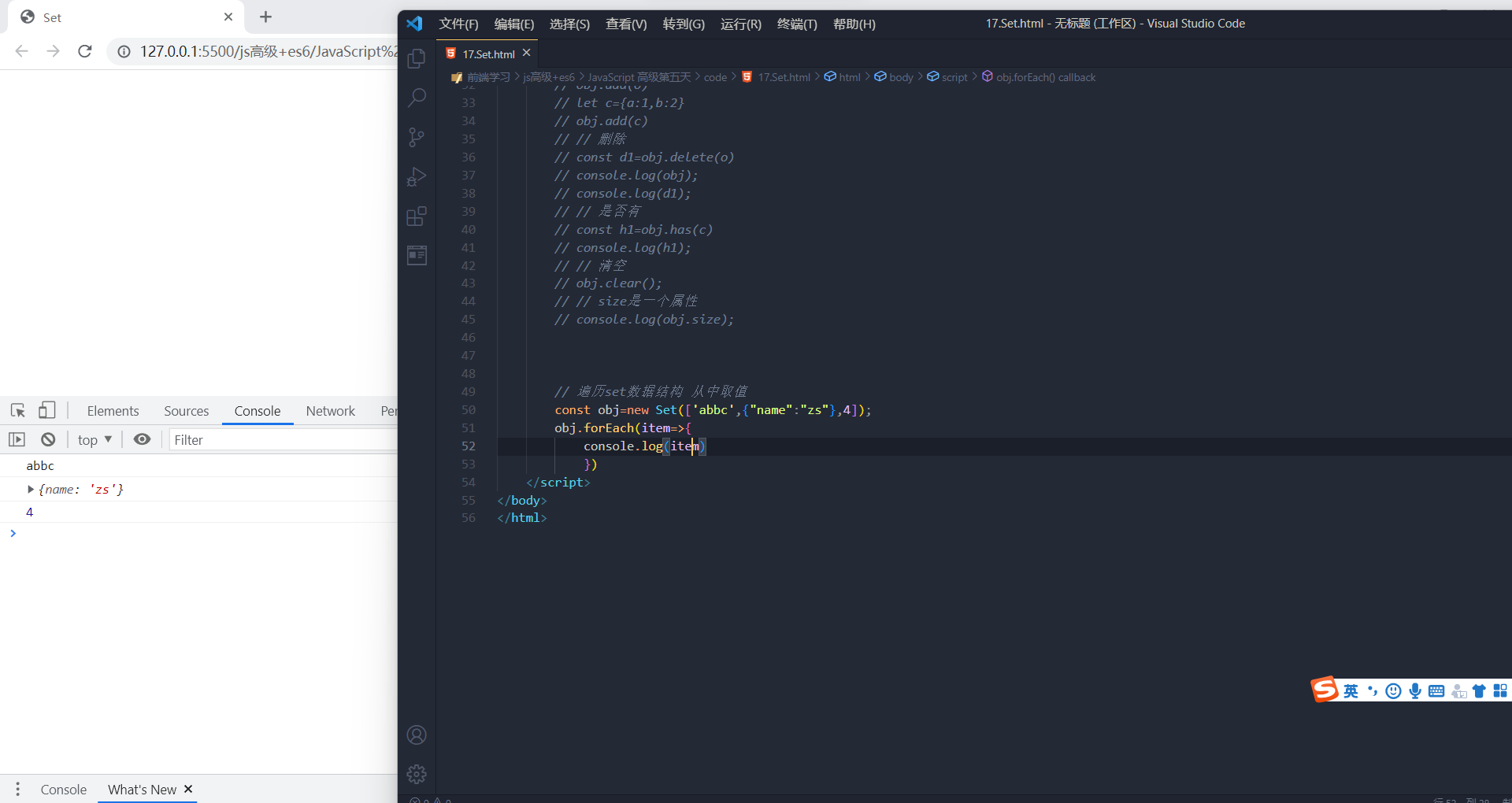The height and width of the screenshot is (803, 1512).
Task: Toggle the DevTools device toolbar
Action: point(47,410)
